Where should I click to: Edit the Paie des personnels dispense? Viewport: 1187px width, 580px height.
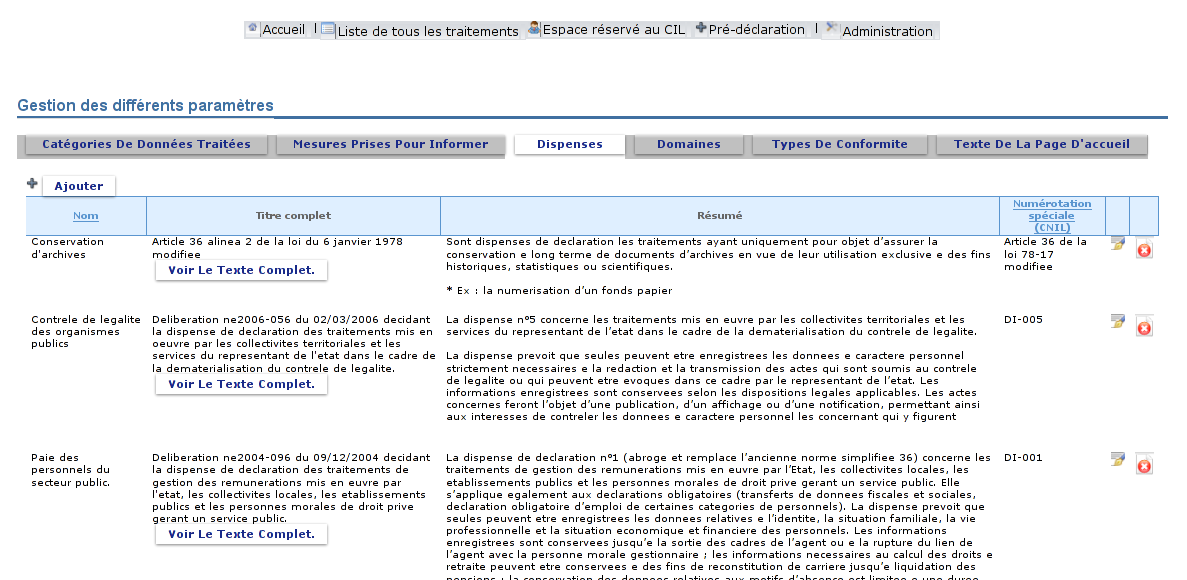click(x=1117, y=459)
